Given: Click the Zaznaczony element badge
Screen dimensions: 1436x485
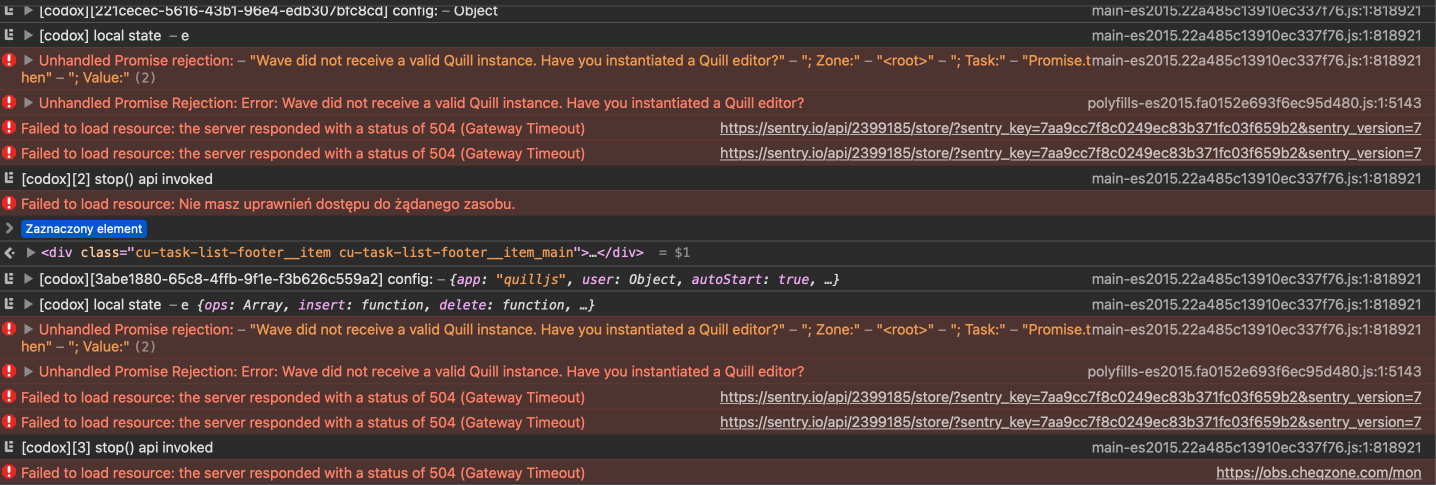Looking at the screenshot, I should pyautogui.click(x=84, y=229).
